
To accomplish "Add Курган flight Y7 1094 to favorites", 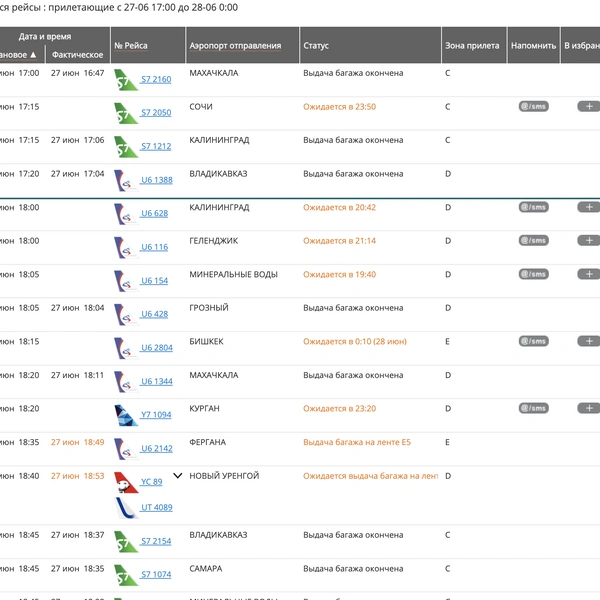I will (x=589, y=408).
